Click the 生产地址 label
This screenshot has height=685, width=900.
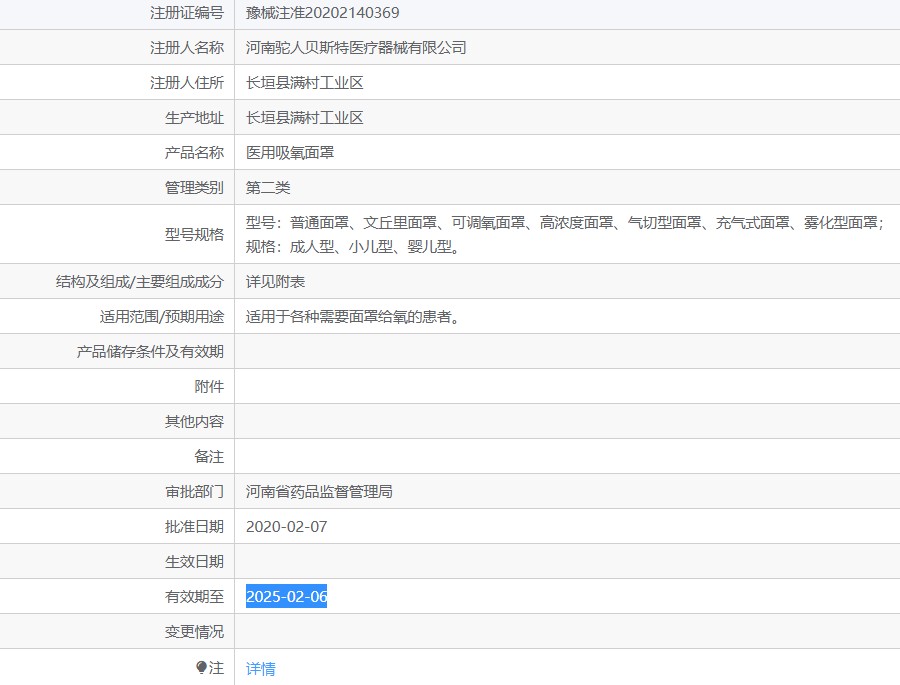(x=195, y=118)
